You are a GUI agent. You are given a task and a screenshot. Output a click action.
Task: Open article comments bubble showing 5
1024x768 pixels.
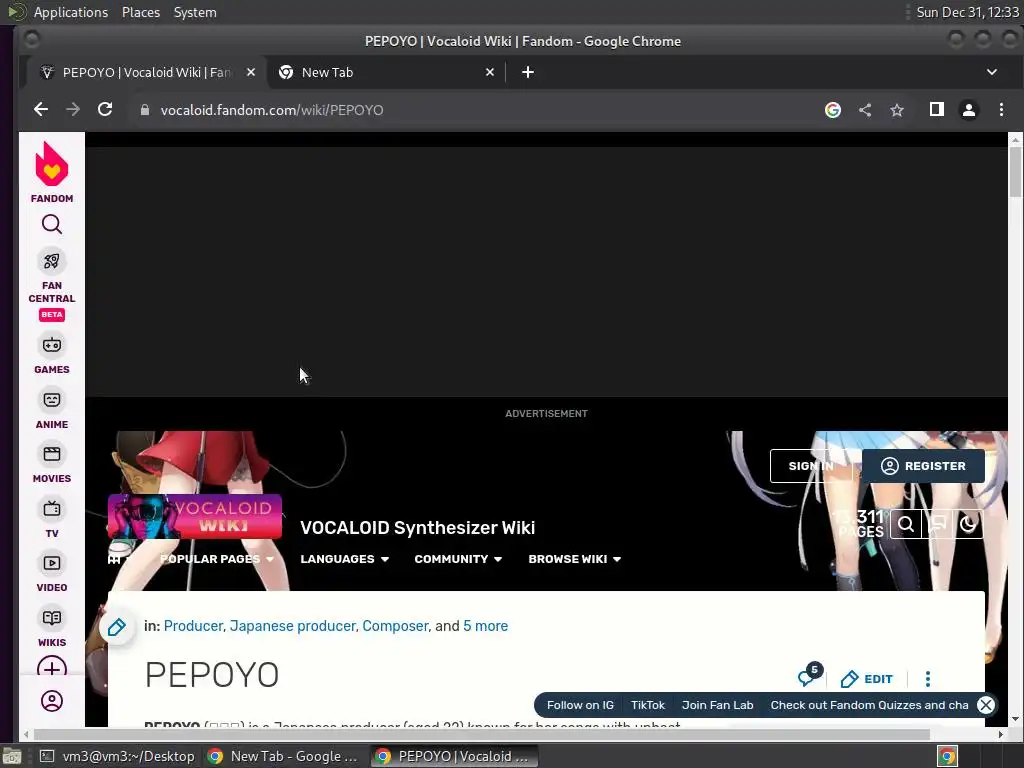point(810,676)
